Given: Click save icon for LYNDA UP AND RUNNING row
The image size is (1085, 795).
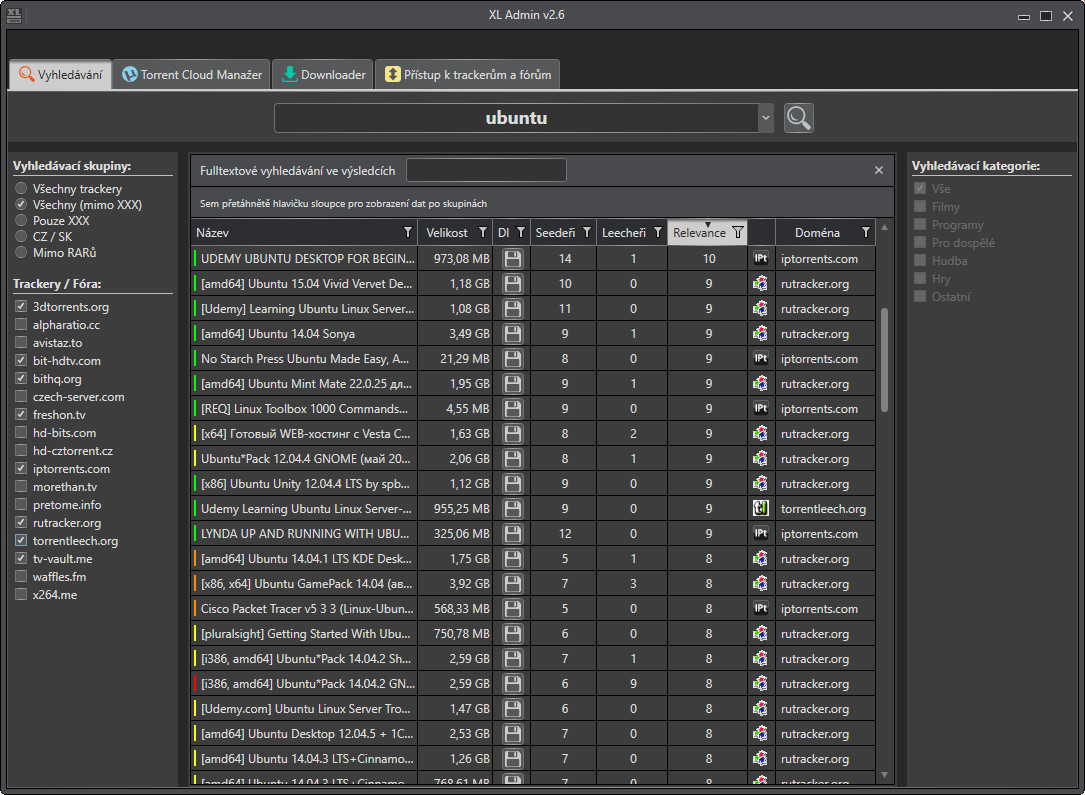Looking at the screenshot, I should click(x=513, y=533).
